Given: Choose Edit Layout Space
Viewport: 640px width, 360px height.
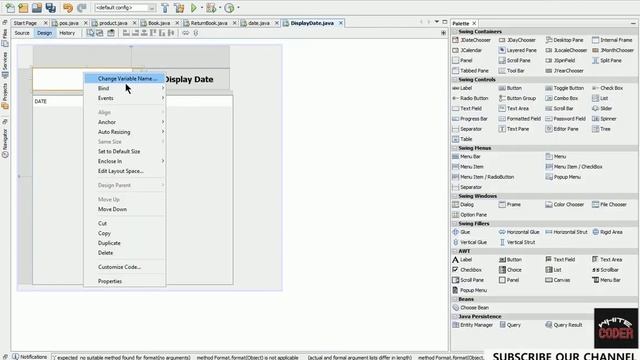Looking at the screenshot, I should point(124,171).
